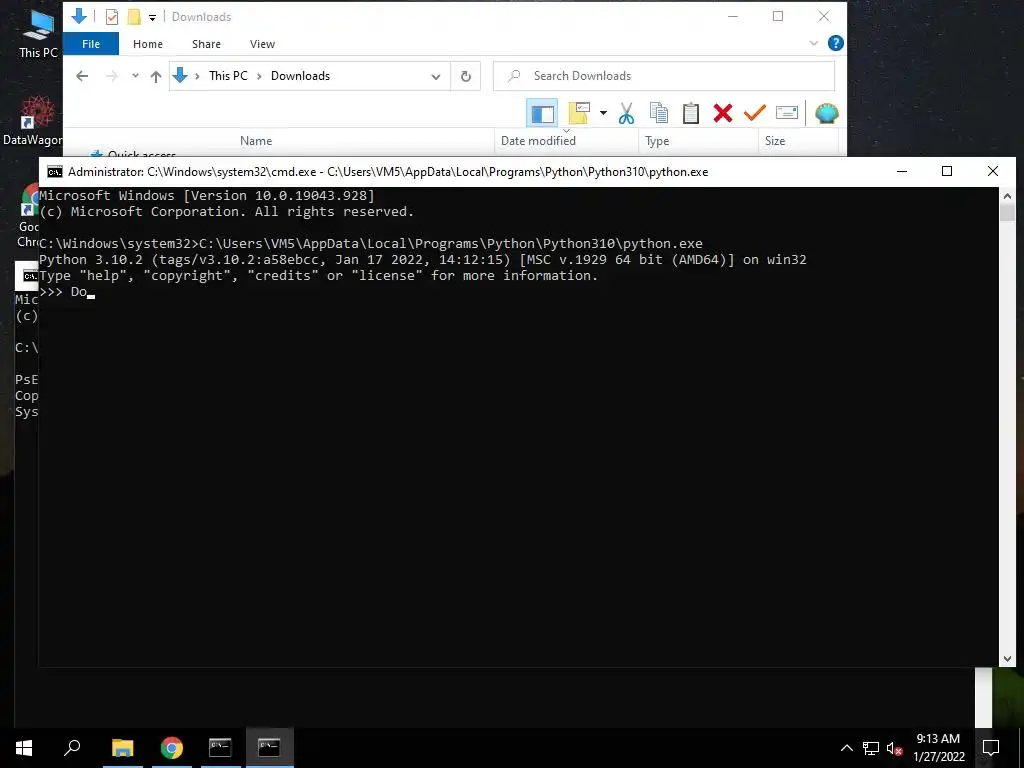Click the console scrollbar up arrow
The width and height of the screenshot is (1024, 768).
coord(1007,195)
